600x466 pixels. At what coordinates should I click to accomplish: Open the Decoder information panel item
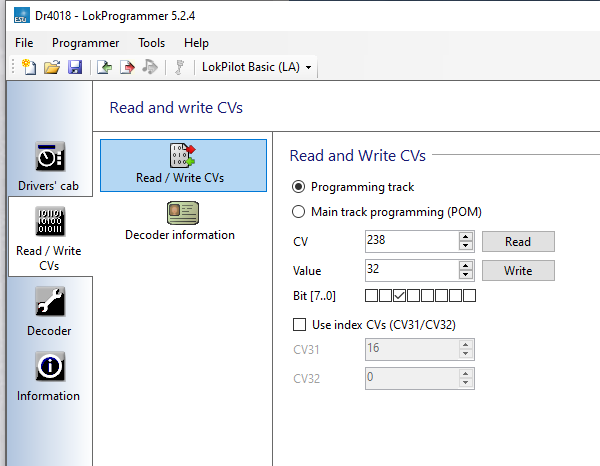click(x=180, y=222)
